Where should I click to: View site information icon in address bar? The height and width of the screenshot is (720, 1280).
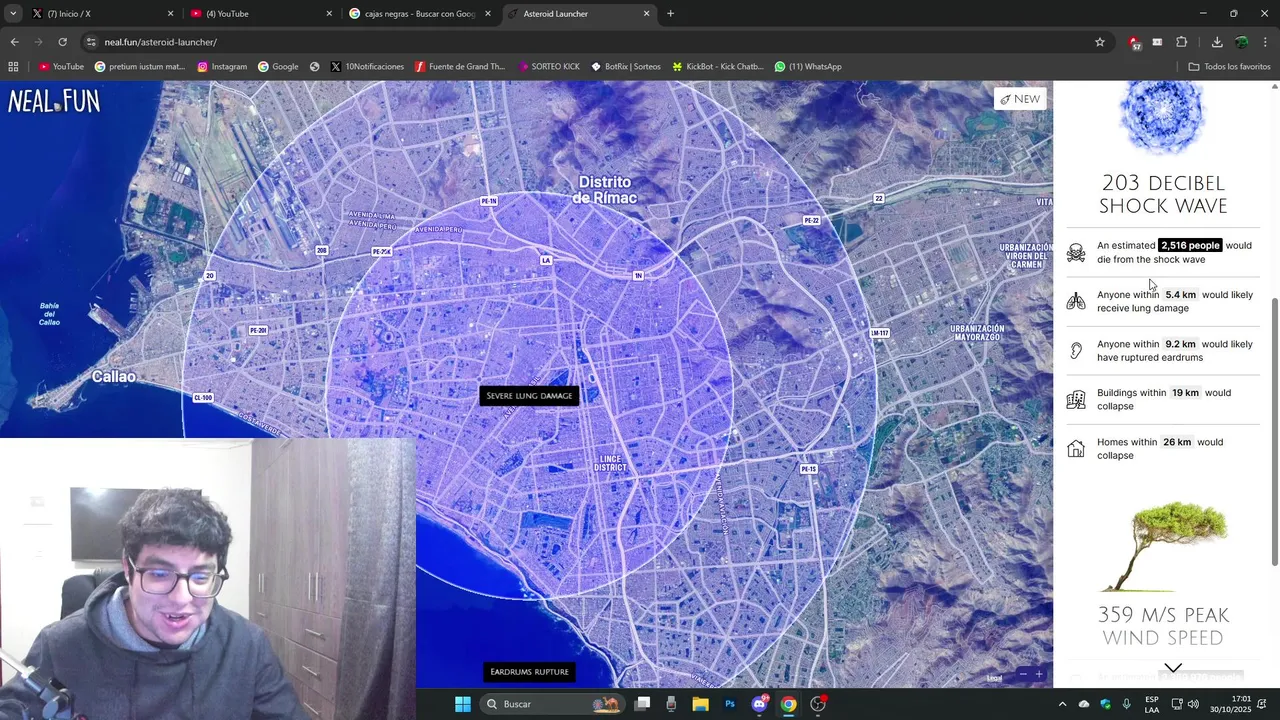[91, 42]
